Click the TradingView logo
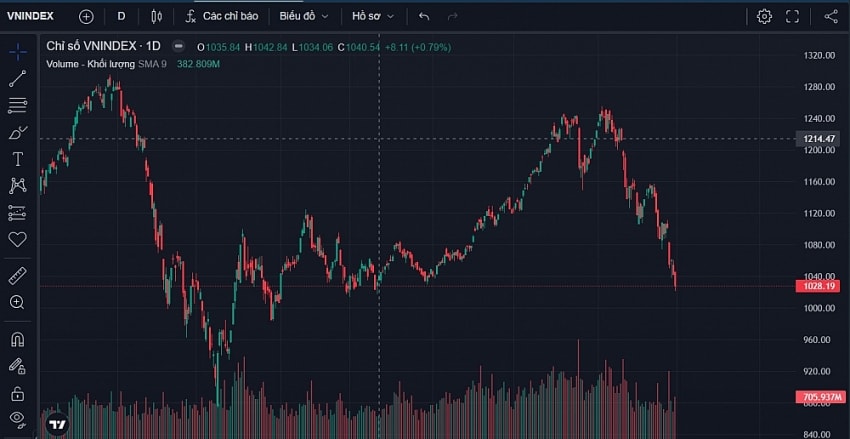 click(57, 424)
